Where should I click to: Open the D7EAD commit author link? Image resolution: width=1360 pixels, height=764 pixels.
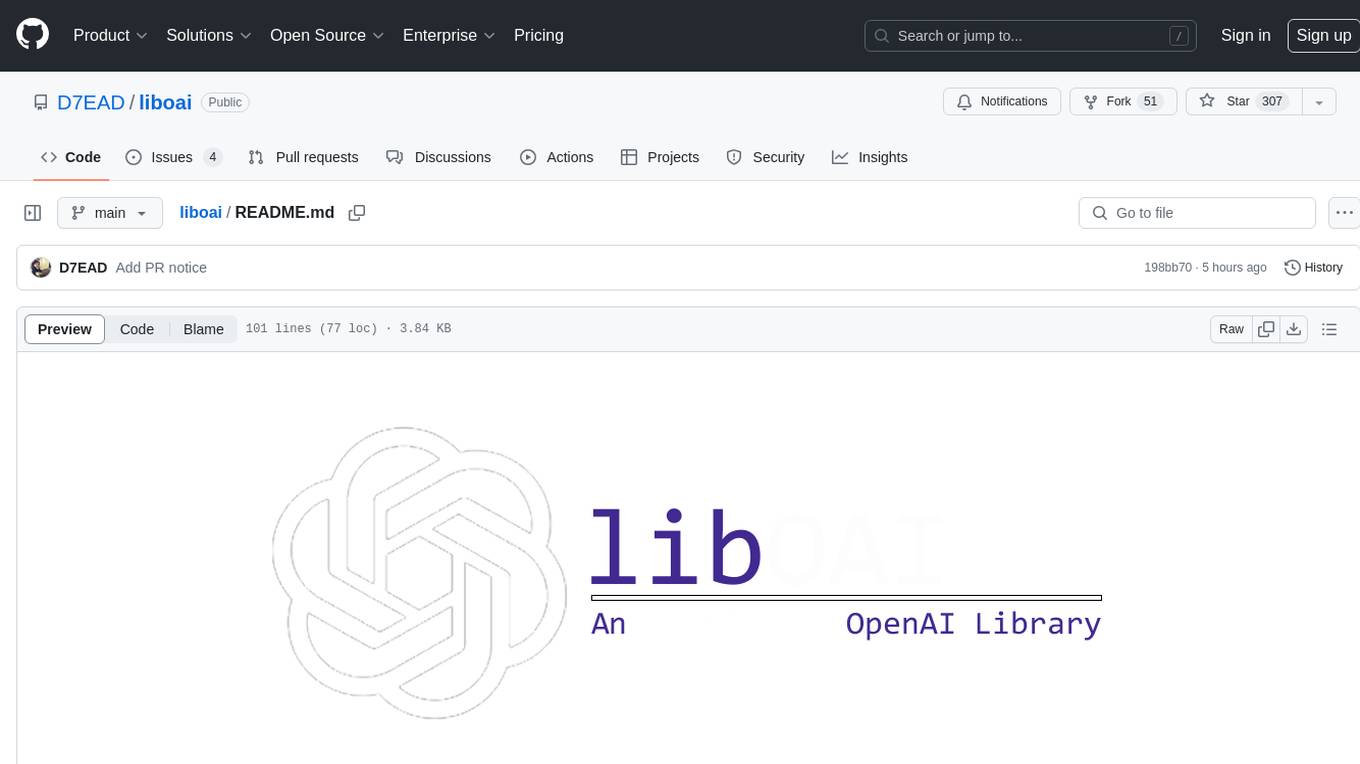[x=83, y=268]
